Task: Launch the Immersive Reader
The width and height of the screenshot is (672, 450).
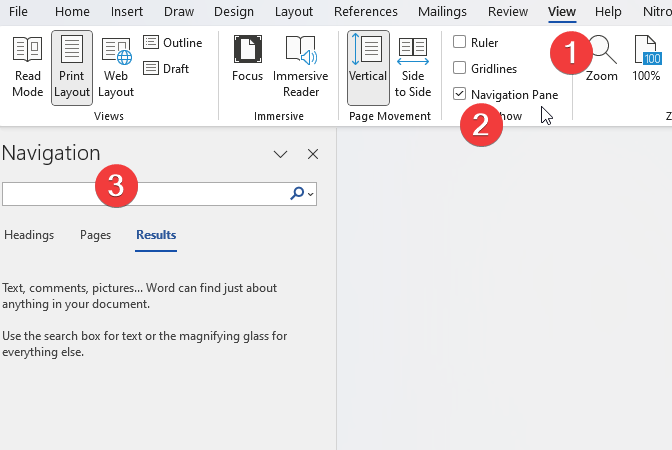Action: [300, 66]
